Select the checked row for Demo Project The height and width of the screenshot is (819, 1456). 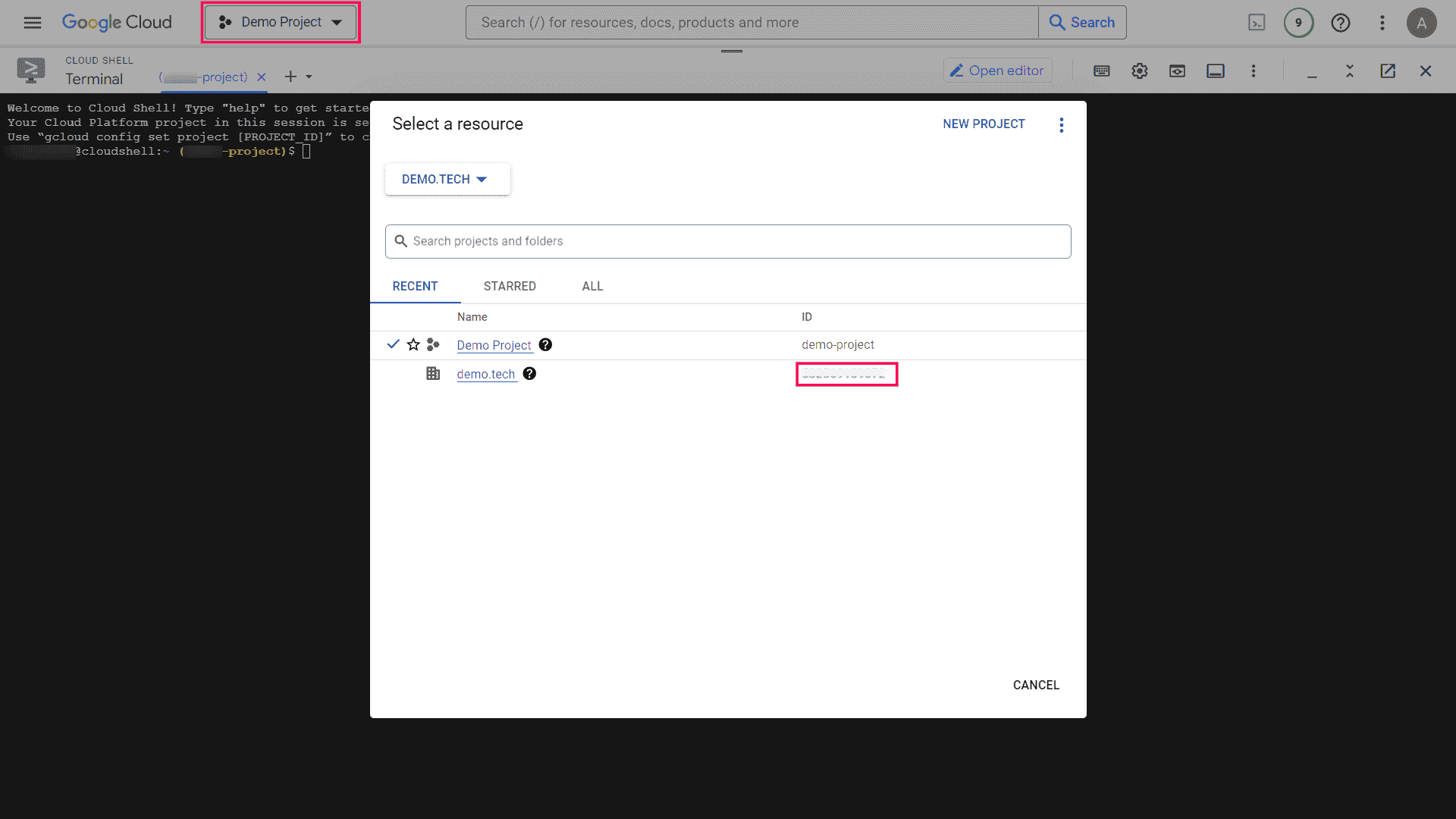click(394, 344)
